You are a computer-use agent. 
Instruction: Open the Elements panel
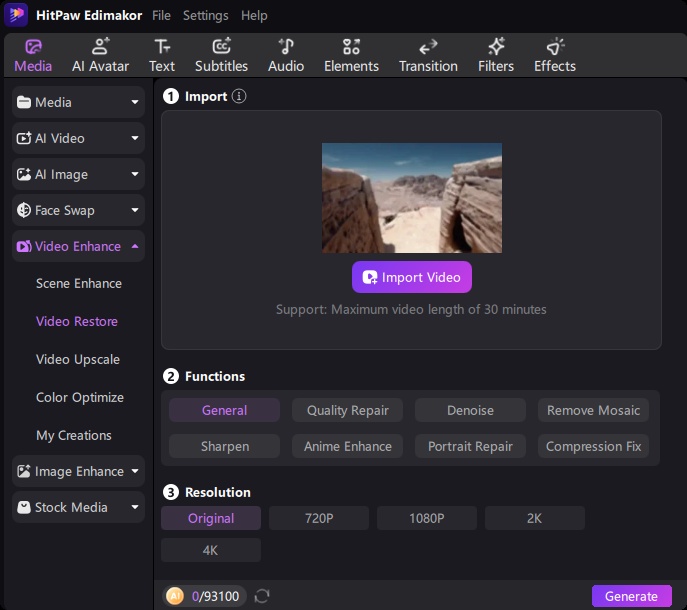[x=351, y=56]
